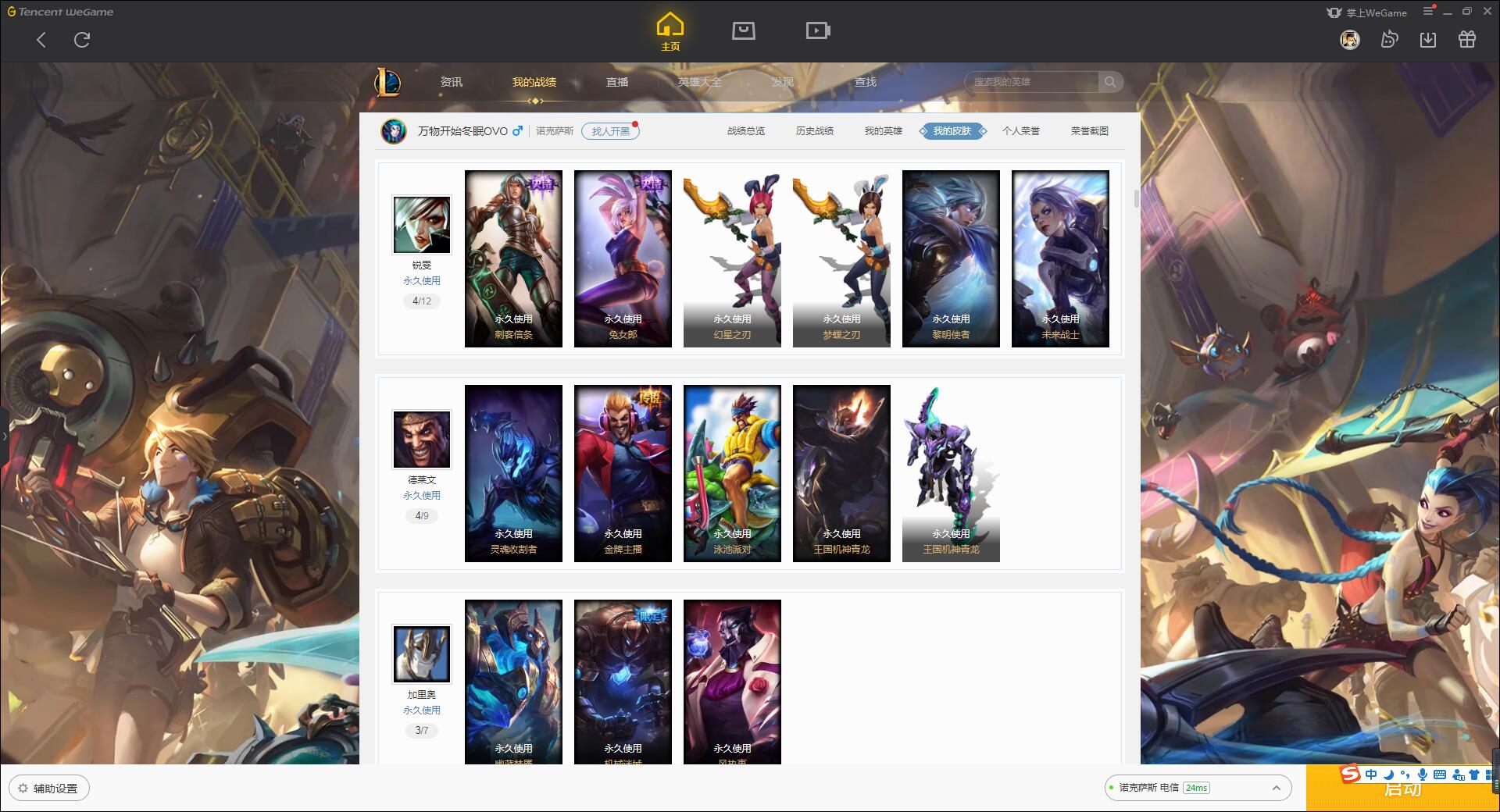Open the 王国机神青龙 chroma model card
The width and height of the screenshot is (1500, 812).
tap(951, 473)
